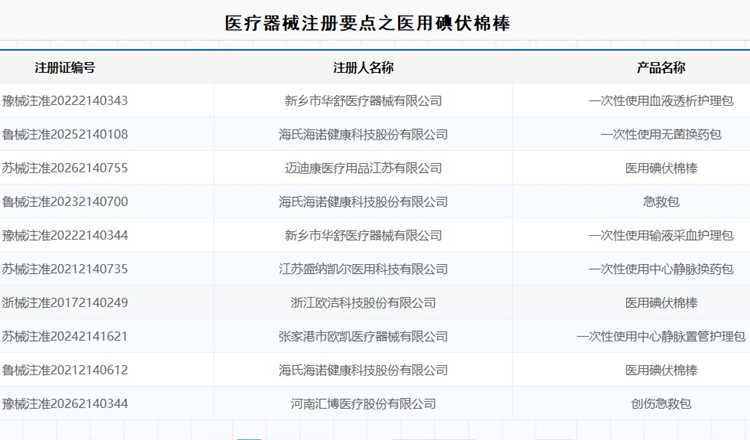Click registration number 鲁械注准20232140700
Image resolution: width=750 pixels, height=440 pixels.
coord(65,202)
